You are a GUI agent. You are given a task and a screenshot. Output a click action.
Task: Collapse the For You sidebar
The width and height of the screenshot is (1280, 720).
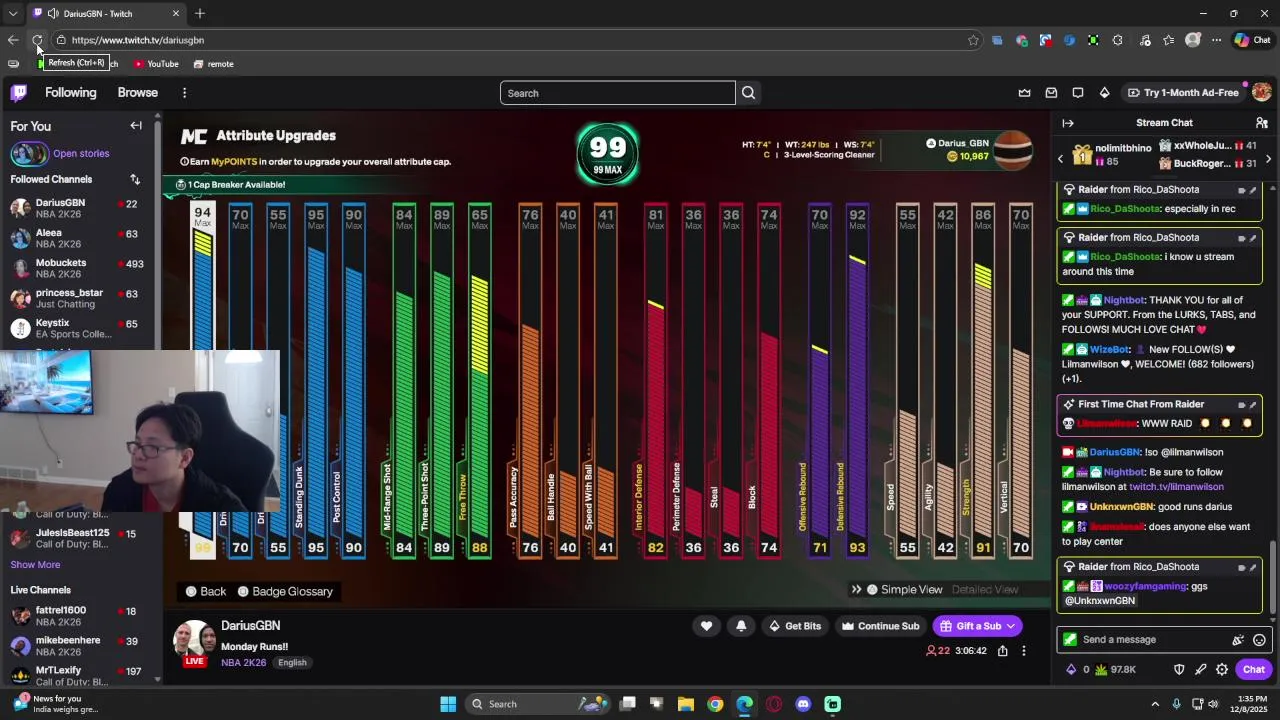pos(136,126)
